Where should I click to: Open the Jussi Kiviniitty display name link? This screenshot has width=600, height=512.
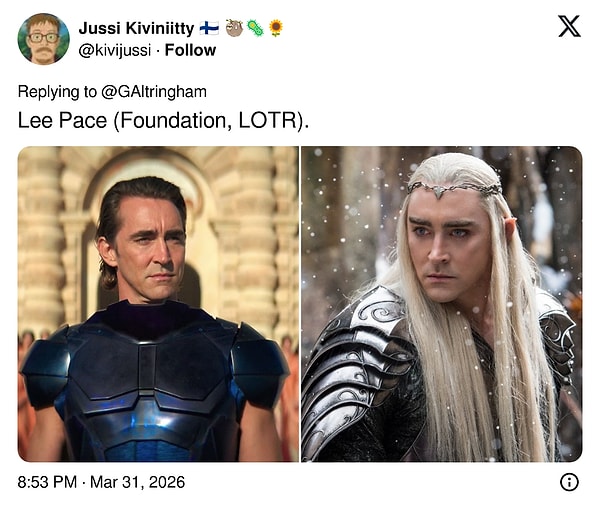coord(136,28)
